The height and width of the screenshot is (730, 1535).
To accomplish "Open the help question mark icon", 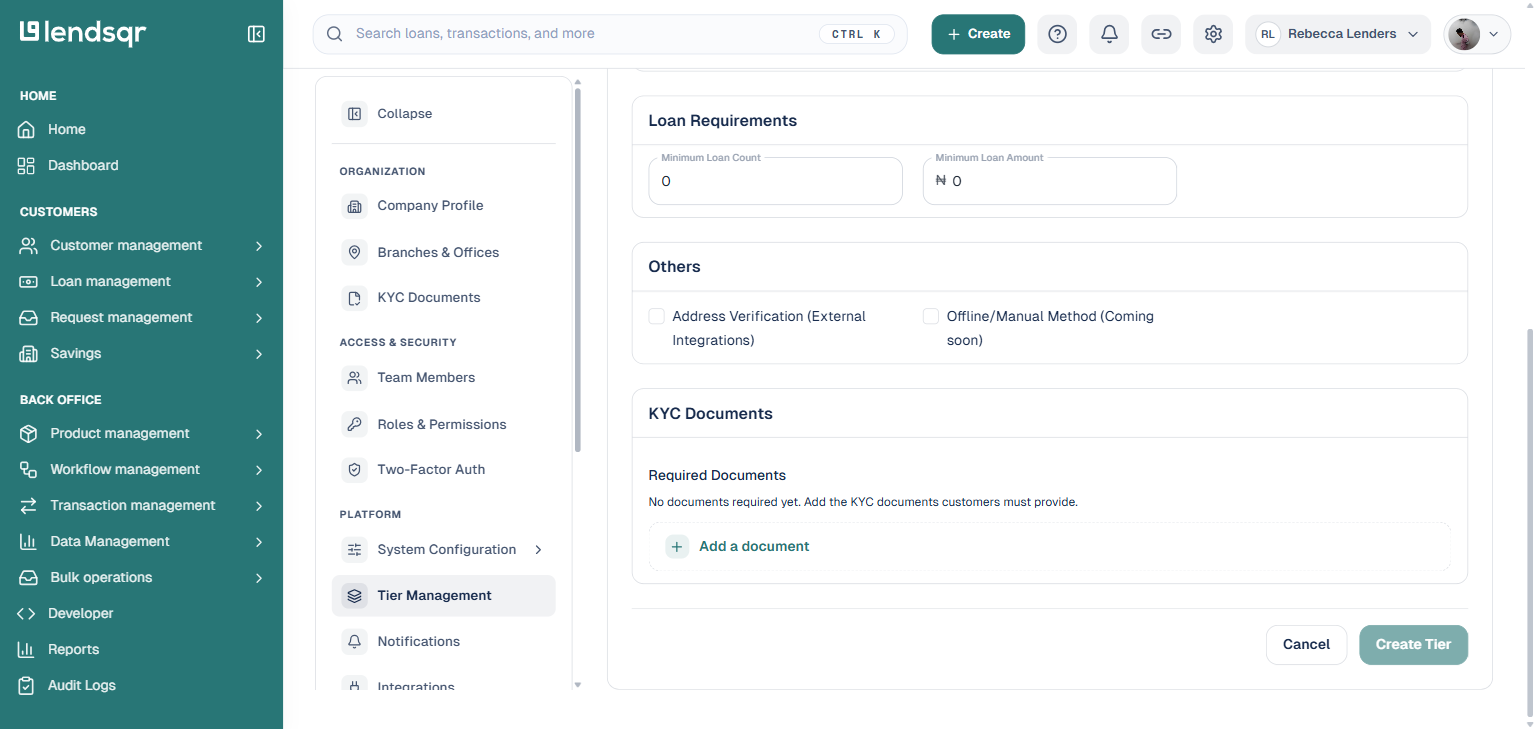I will pyautogui.click(x=1057, y=34).
